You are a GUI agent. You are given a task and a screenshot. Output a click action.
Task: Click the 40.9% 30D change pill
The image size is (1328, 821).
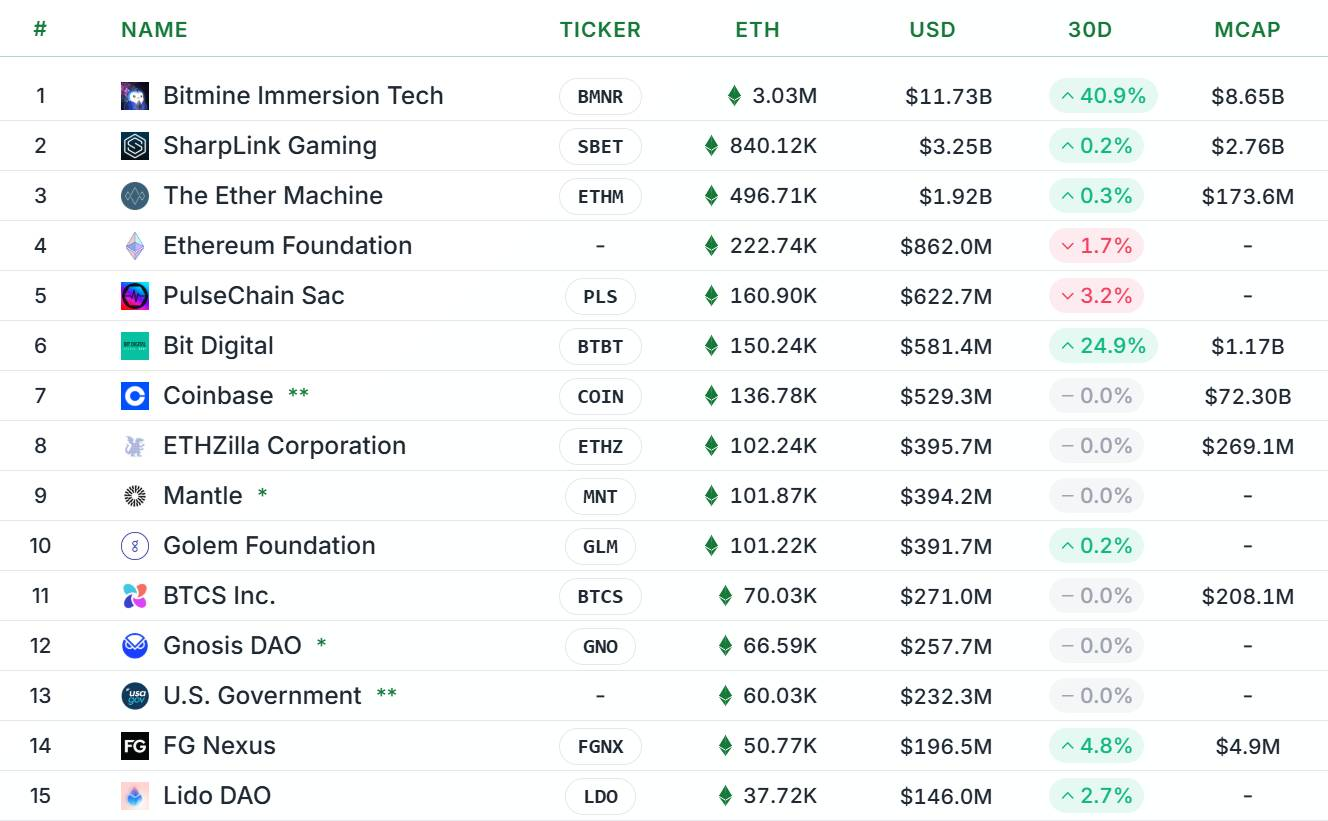click(x=1103, y=96)
